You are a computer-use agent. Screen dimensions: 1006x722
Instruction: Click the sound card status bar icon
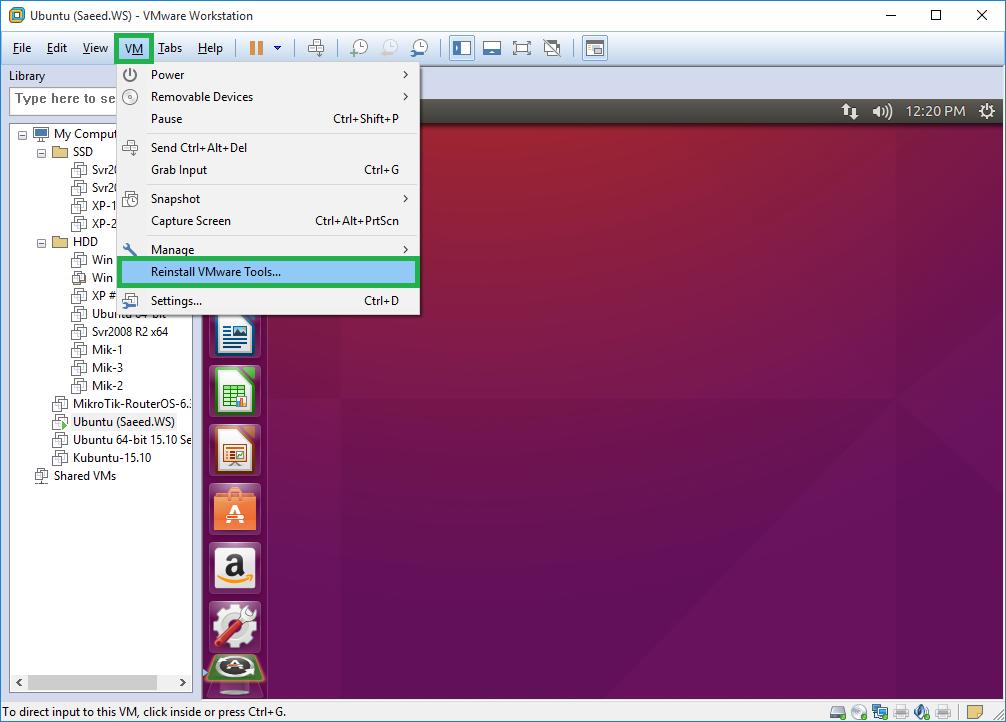(x=922, y=712)
